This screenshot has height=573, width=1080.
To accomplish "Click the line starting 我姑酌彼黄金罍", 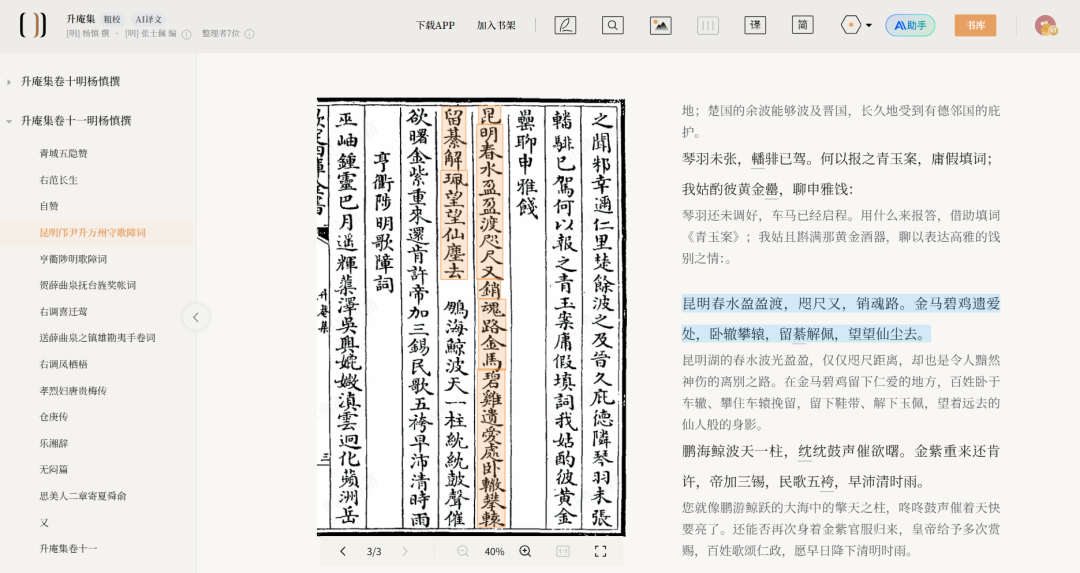I will click(767, 189).
